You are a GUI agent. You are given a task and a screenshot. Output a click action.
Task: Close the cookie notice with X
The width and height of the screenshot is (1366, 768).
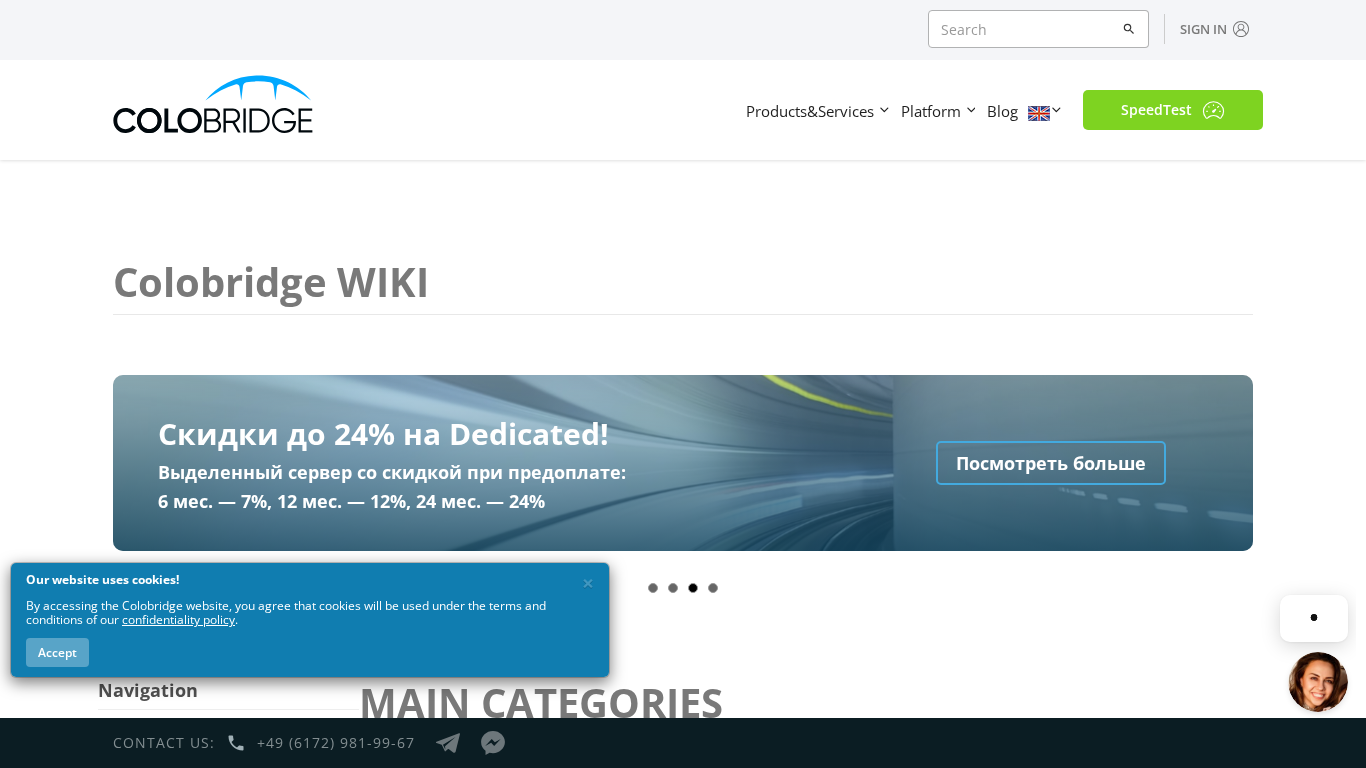click(588, 583)
